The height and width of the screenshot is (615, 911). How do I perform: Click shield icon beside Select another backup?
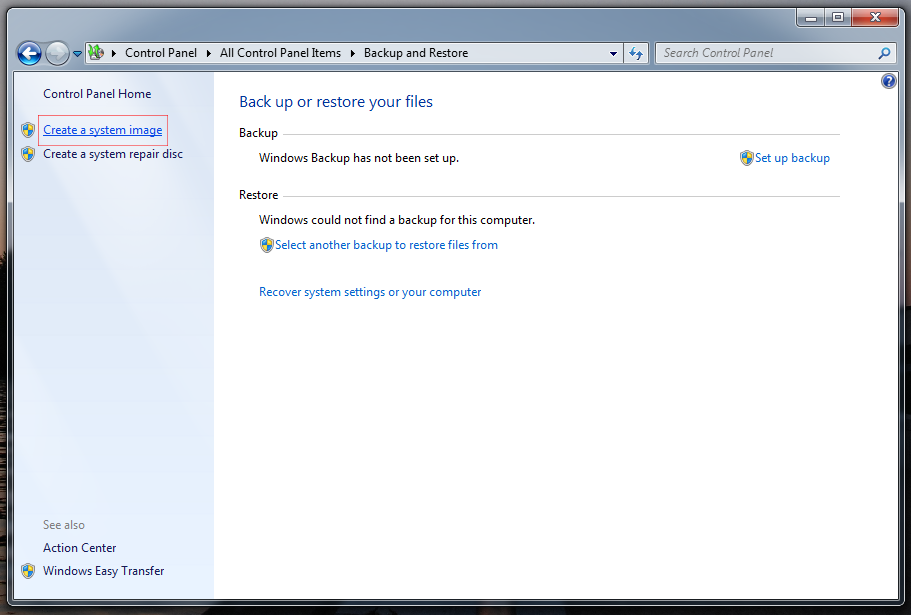[x=266, y=245]
